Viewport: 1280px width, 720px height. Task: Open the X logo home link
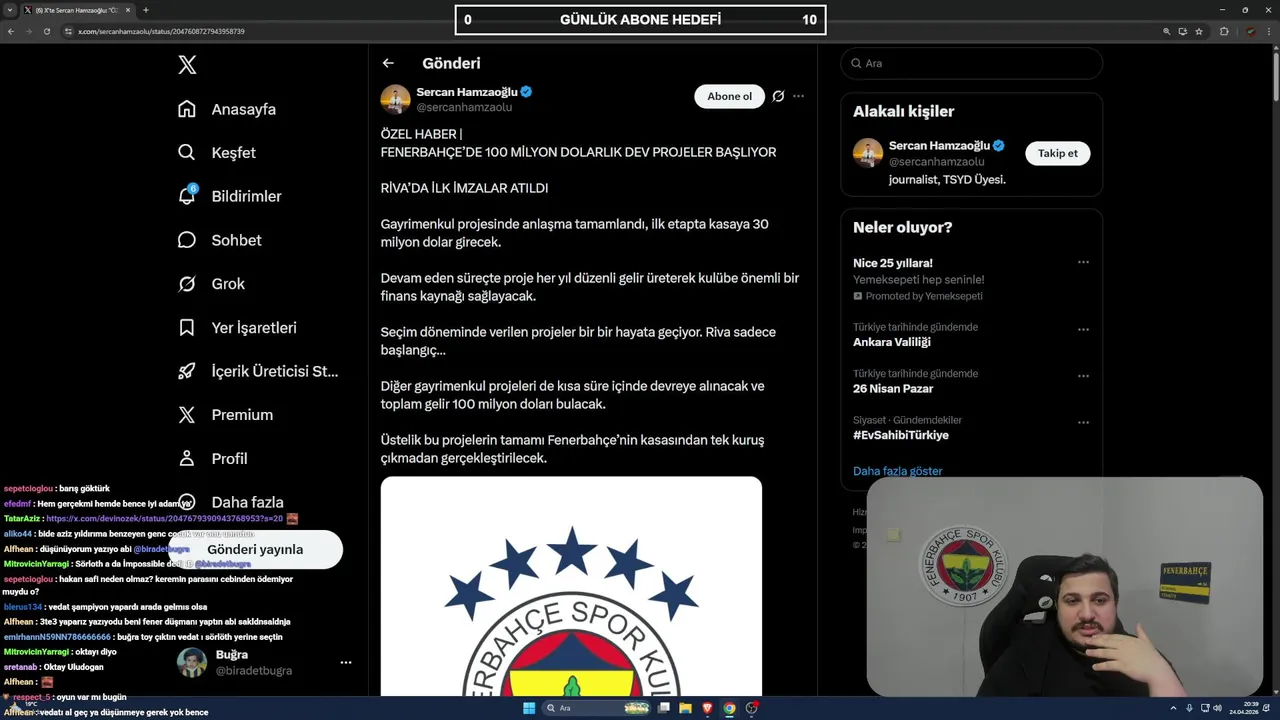(187, 65)
